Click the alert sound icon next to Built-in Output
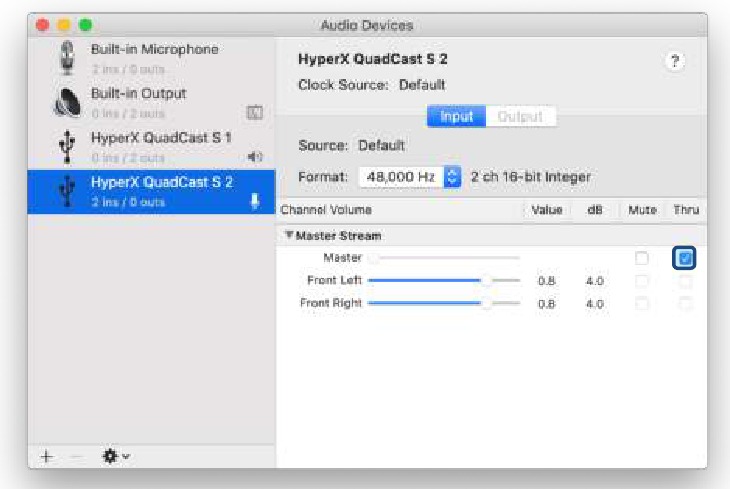 click(254, 112)
